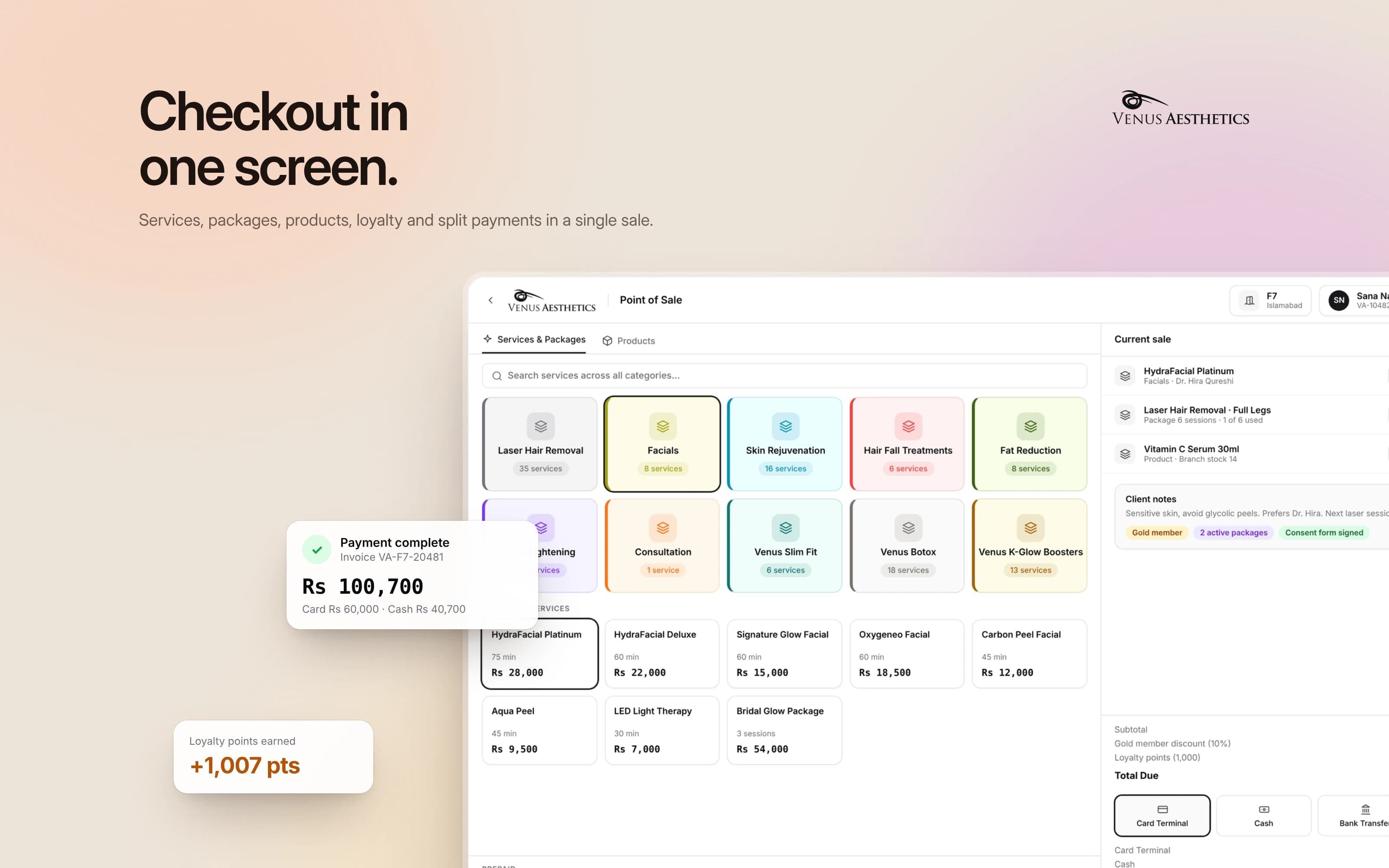Click the Hair Fall Treatments category icon
Screen dimensions: 1389x868
click(x=908, y=426)
